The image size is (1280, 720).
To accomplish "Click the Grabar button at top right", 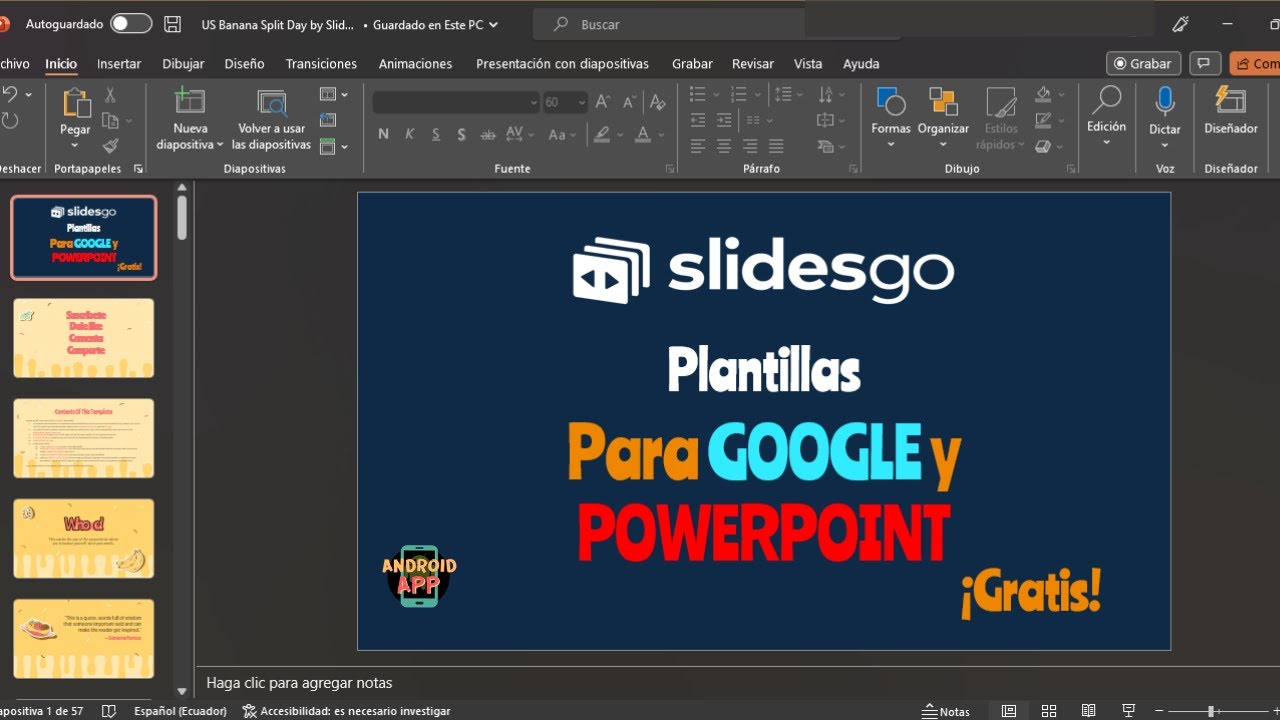I will tap(1143, 63).
